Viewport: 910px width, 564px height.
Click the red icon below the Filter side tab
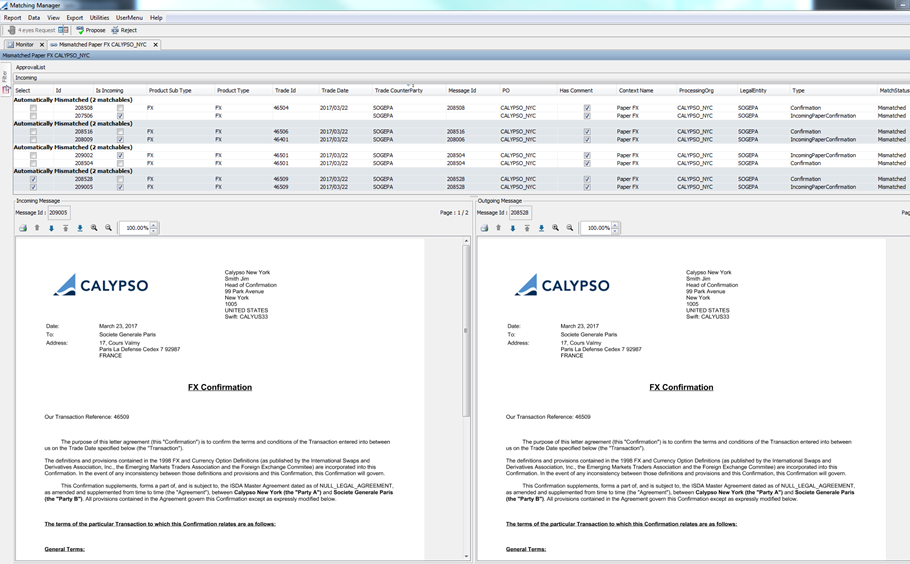point(6,89)
